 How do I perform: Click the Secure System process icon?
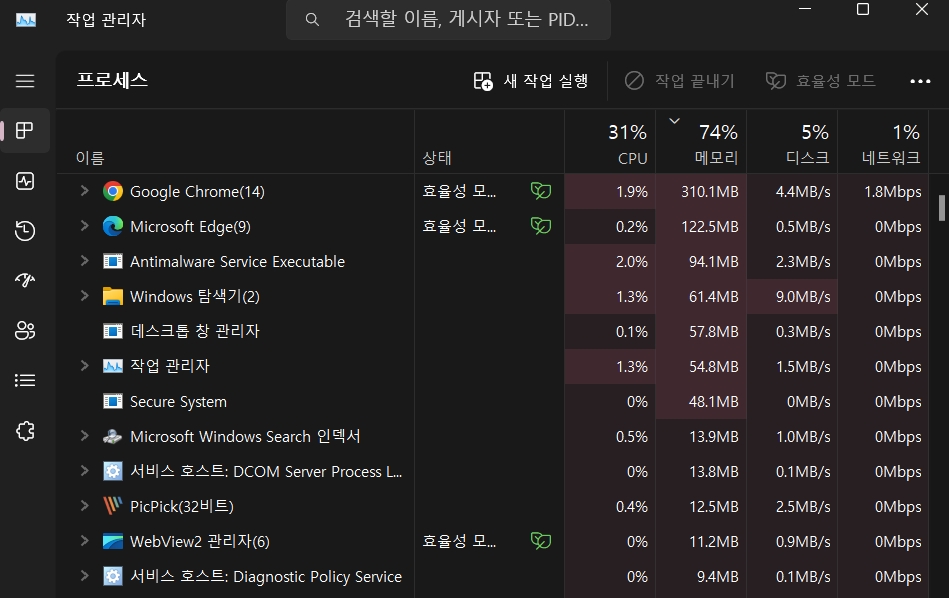click(x=113, y=401)
